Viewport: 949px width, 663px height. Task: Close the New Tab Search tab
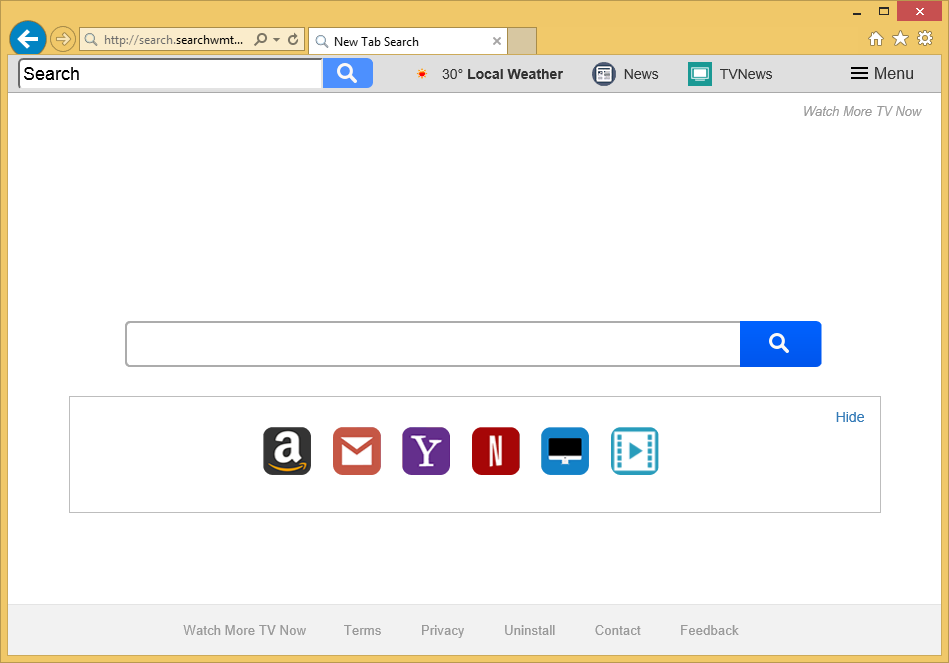click(x=496, y=41)
